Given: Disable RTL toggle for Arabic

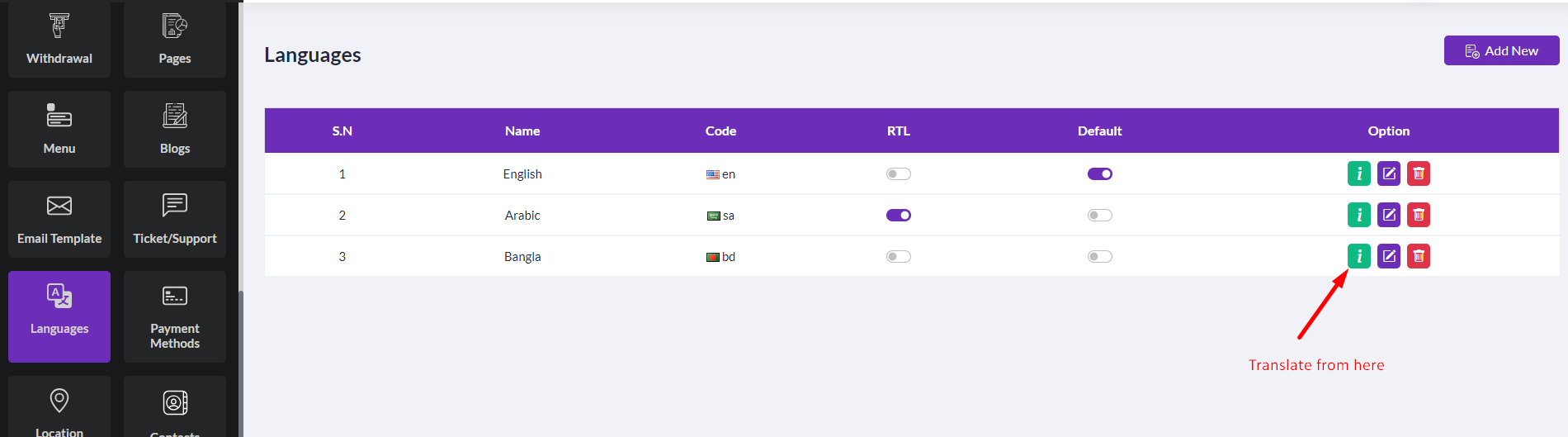Looking at the screenshot, I should point(899,216).
